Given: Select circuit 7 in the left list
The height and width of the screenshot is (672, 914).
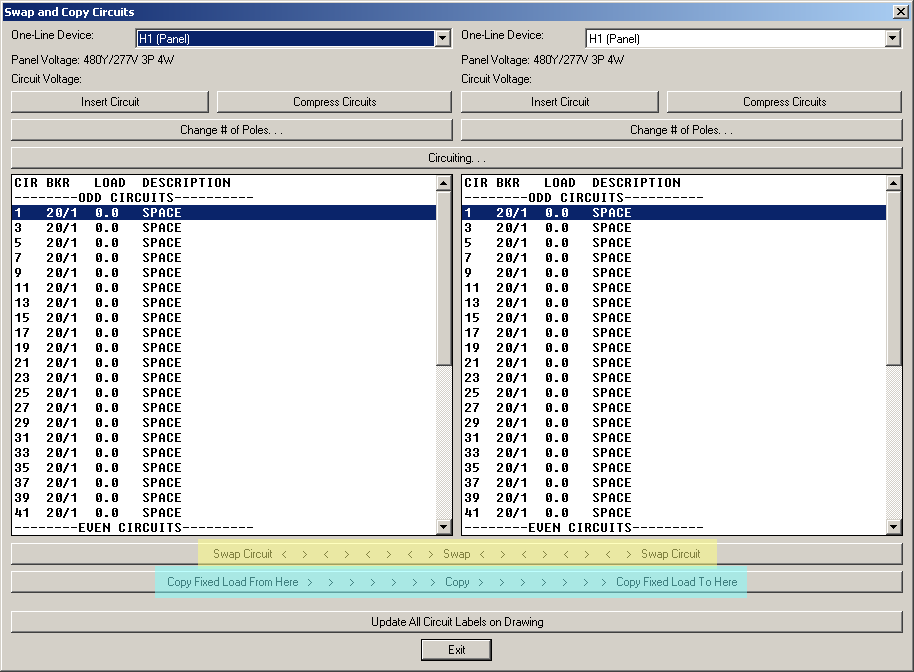Looking at the screenshot, I should coord(224,258).
